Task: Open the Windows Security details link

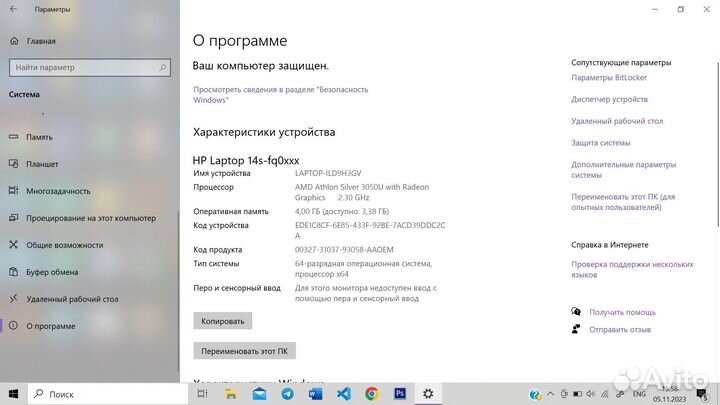Action: (x=281, y=95)
